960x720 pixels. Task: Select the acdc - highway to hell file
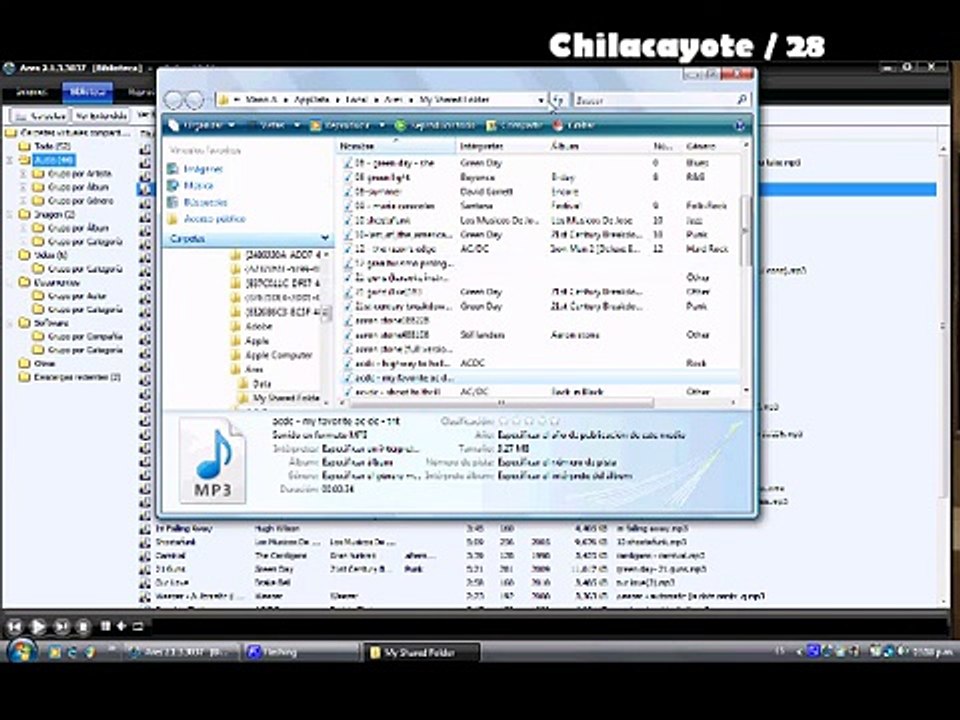click(x=397, y=364)
